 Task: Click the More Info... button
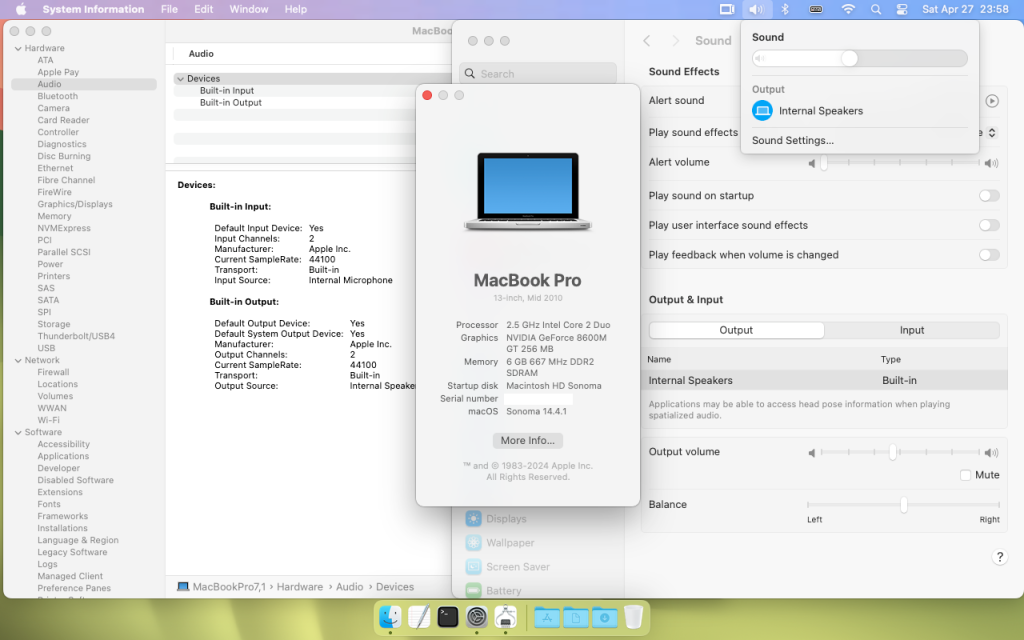[528, 441]
